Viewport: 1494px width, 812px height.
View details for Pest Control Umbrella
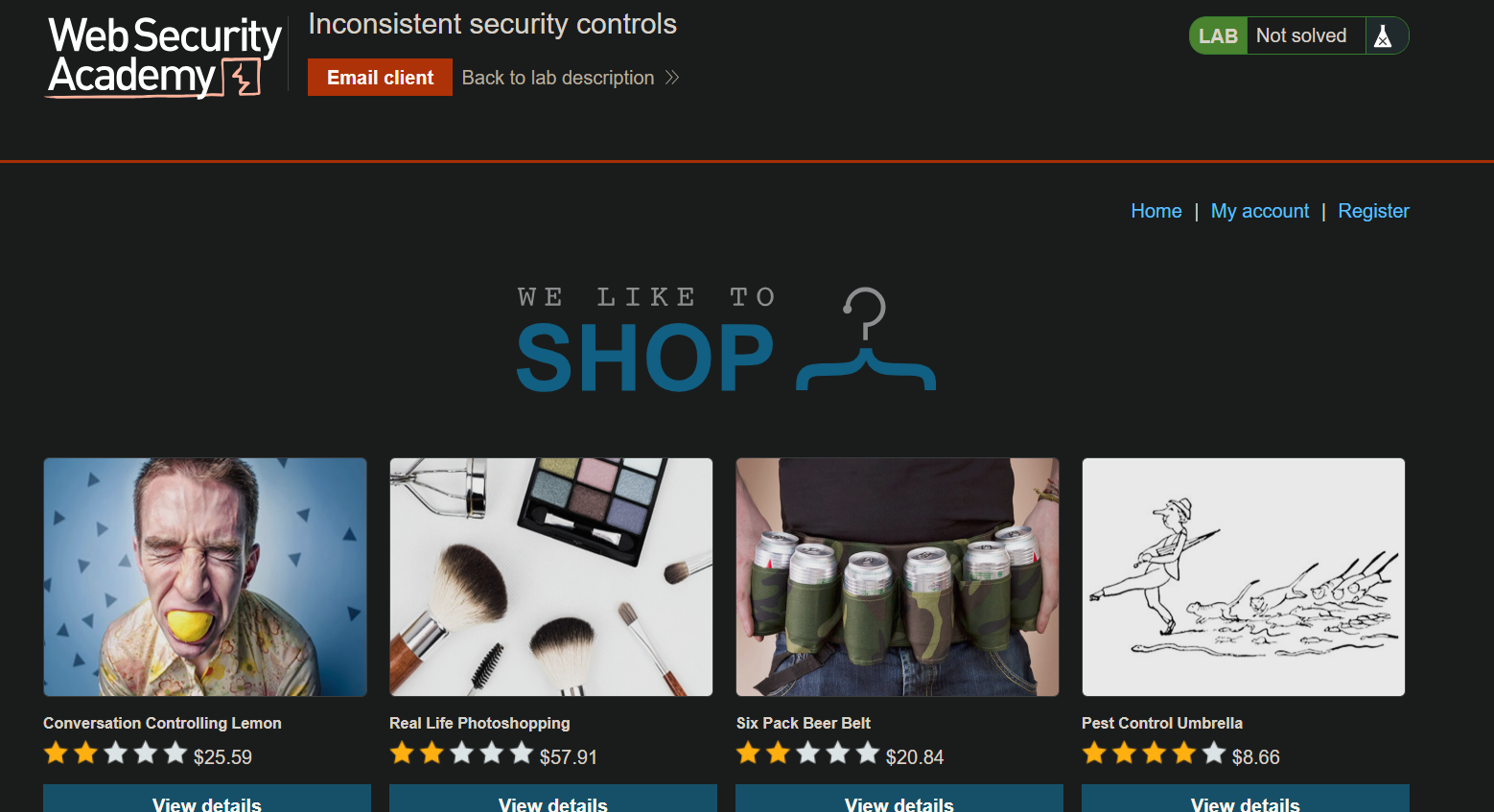[x=1246, y=799]
